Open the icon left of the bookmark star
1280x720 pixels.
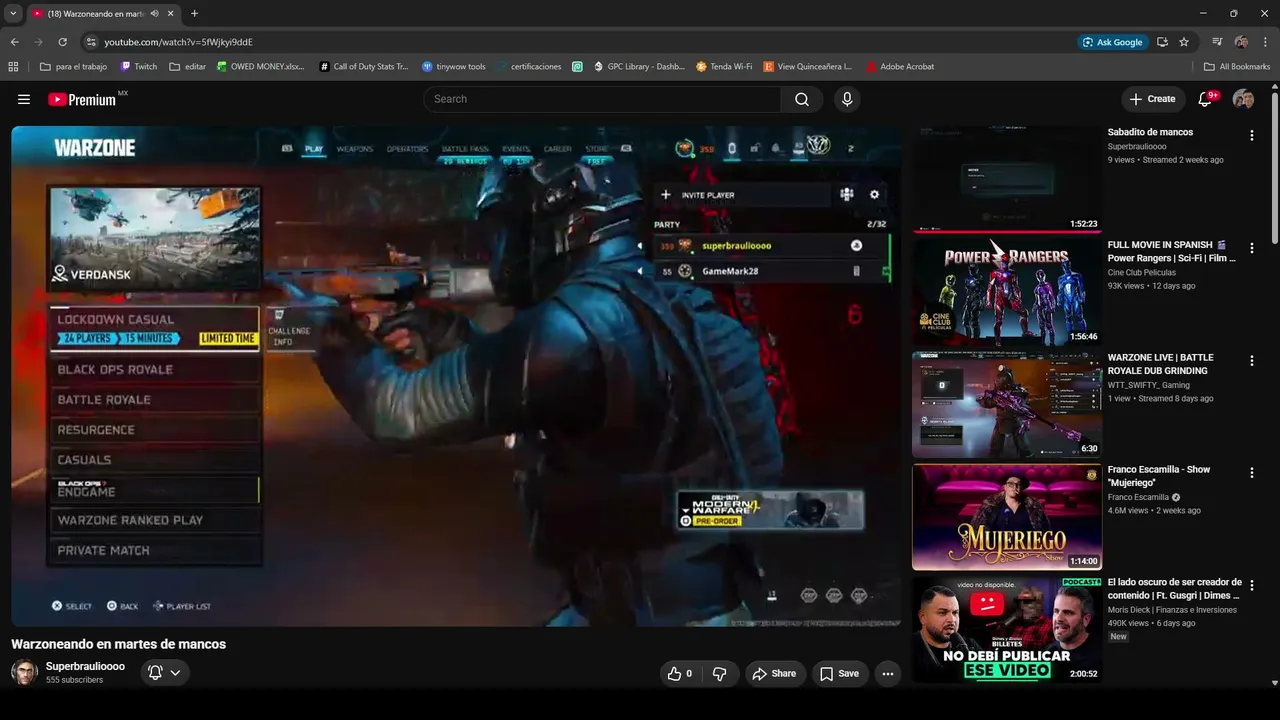(x=1162, y=42)
